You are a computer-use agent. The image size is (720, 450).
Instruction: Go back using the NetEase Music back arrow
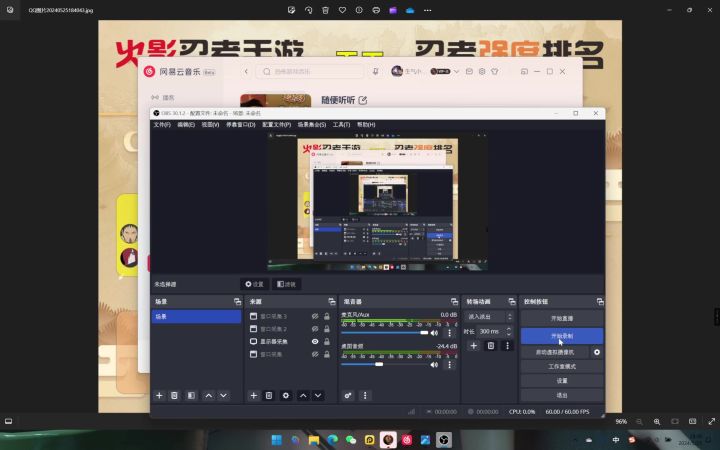pyautogui.click(x=246, y=72)
